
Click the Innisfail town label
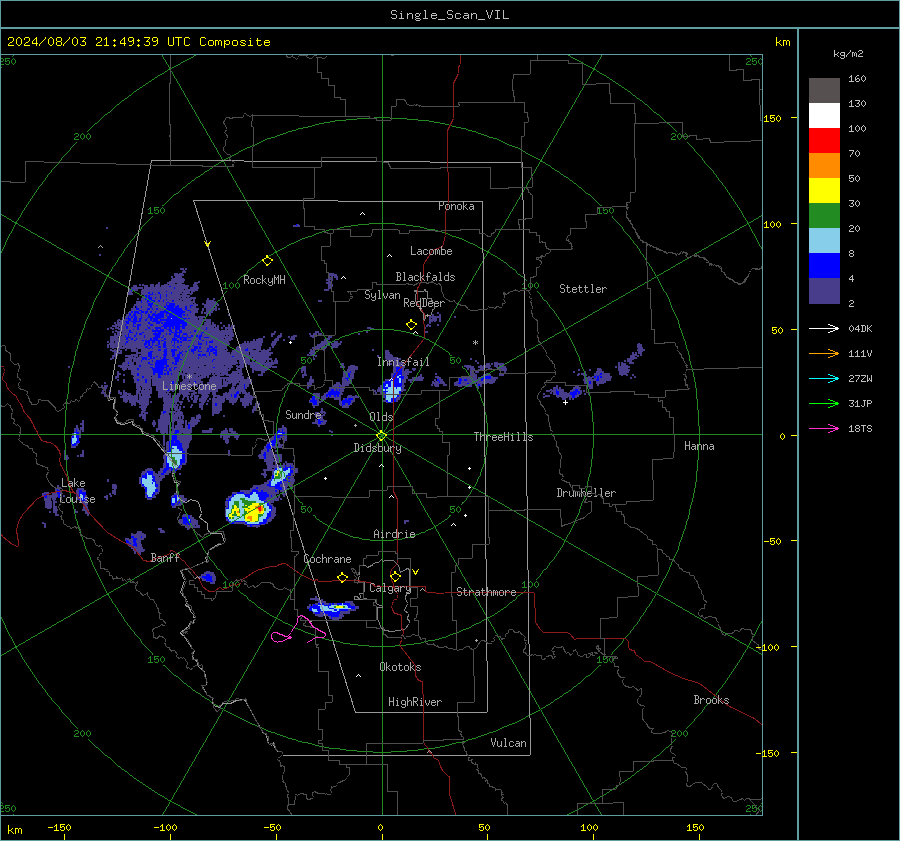tap(403, 362)
